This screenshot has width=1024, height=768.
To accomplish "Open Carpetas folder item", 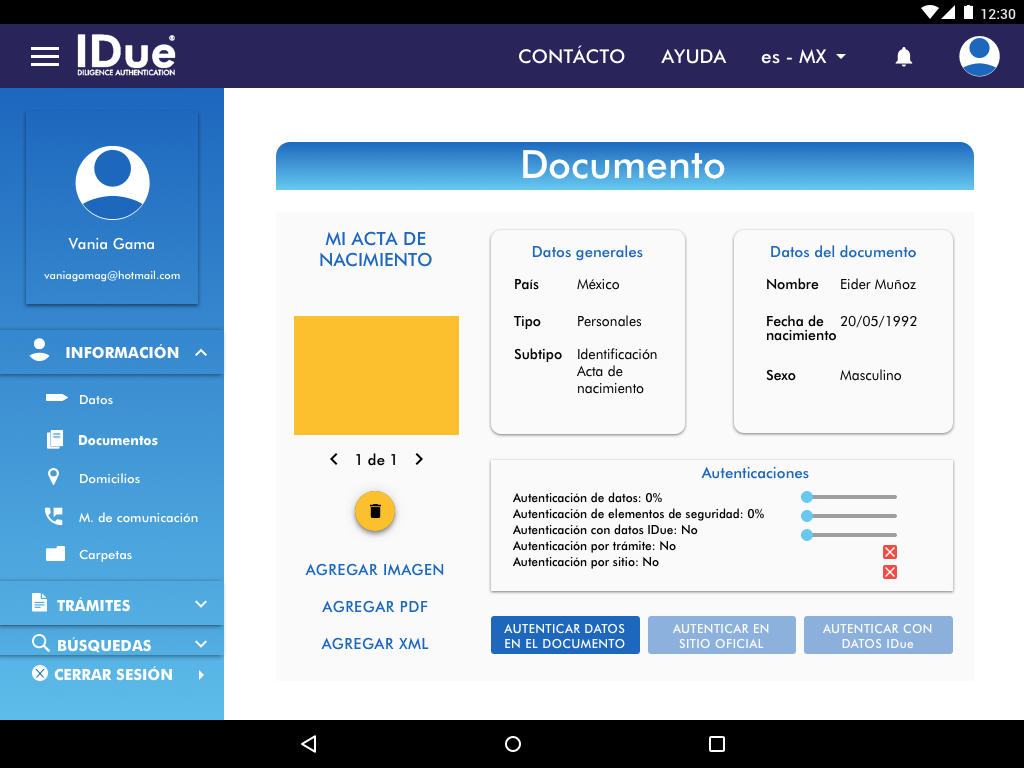I will point(105,555).
